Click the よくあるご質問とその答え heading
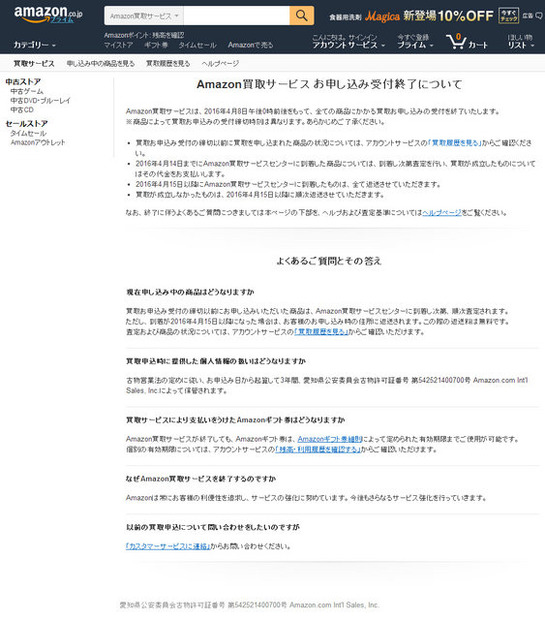Viewport: 545px width, 620px height. (329, 261)
